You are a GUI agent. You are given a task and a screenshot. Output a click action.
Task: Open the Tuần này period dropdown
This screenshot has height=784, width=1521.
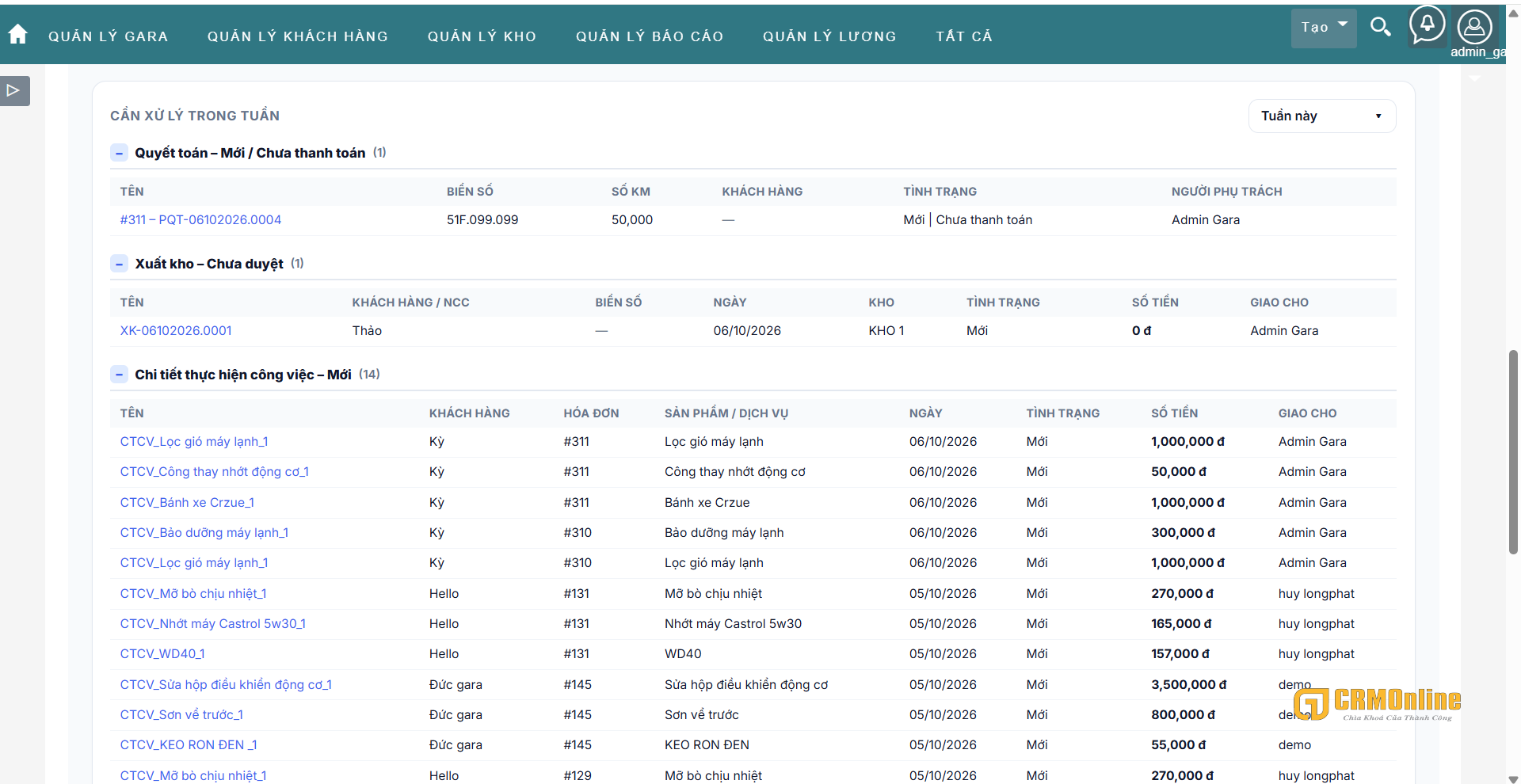click(1322, 116)
